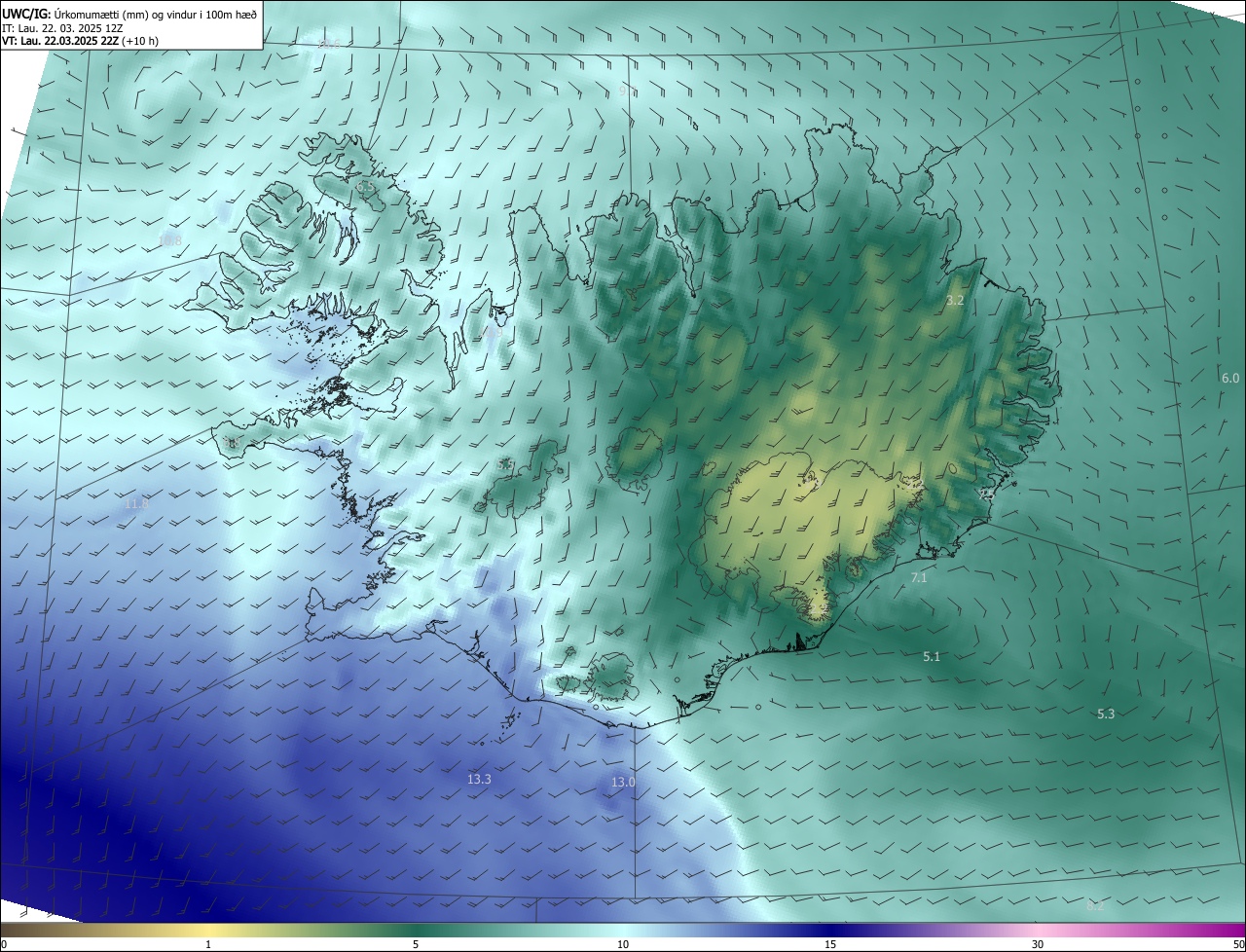Click the 7.1 value label on the map
The width and height of the screenshot is (1246, 952).
(x=919, y=578)
